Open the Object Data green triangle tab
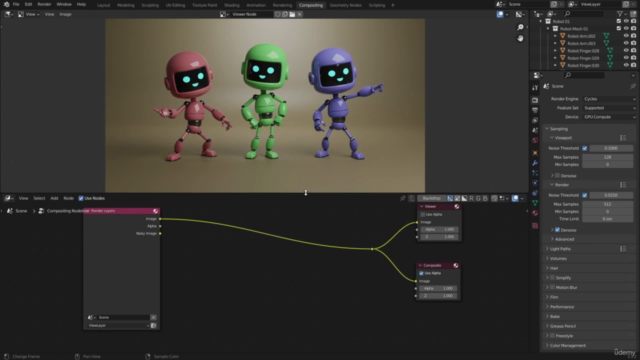The width and height of the screenshot is (640, 360). point(535,203)
